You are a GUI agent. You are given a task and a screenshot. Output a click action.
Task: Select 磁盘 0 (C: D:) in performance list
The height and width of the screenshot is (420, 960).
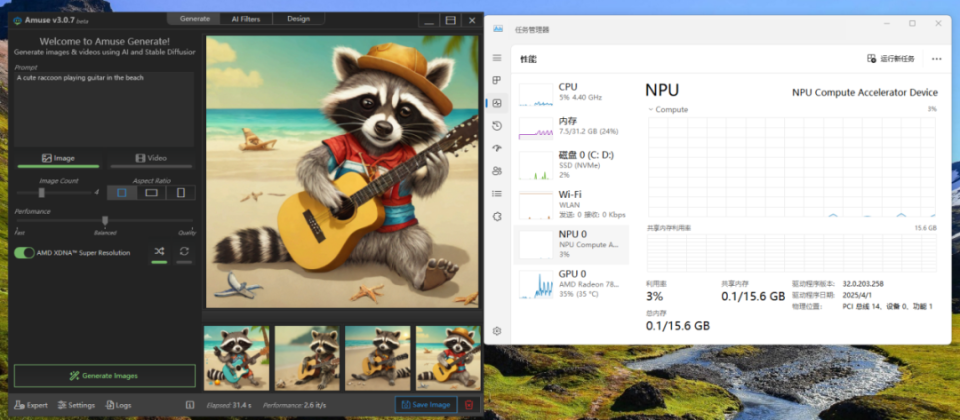coord(571,164)
